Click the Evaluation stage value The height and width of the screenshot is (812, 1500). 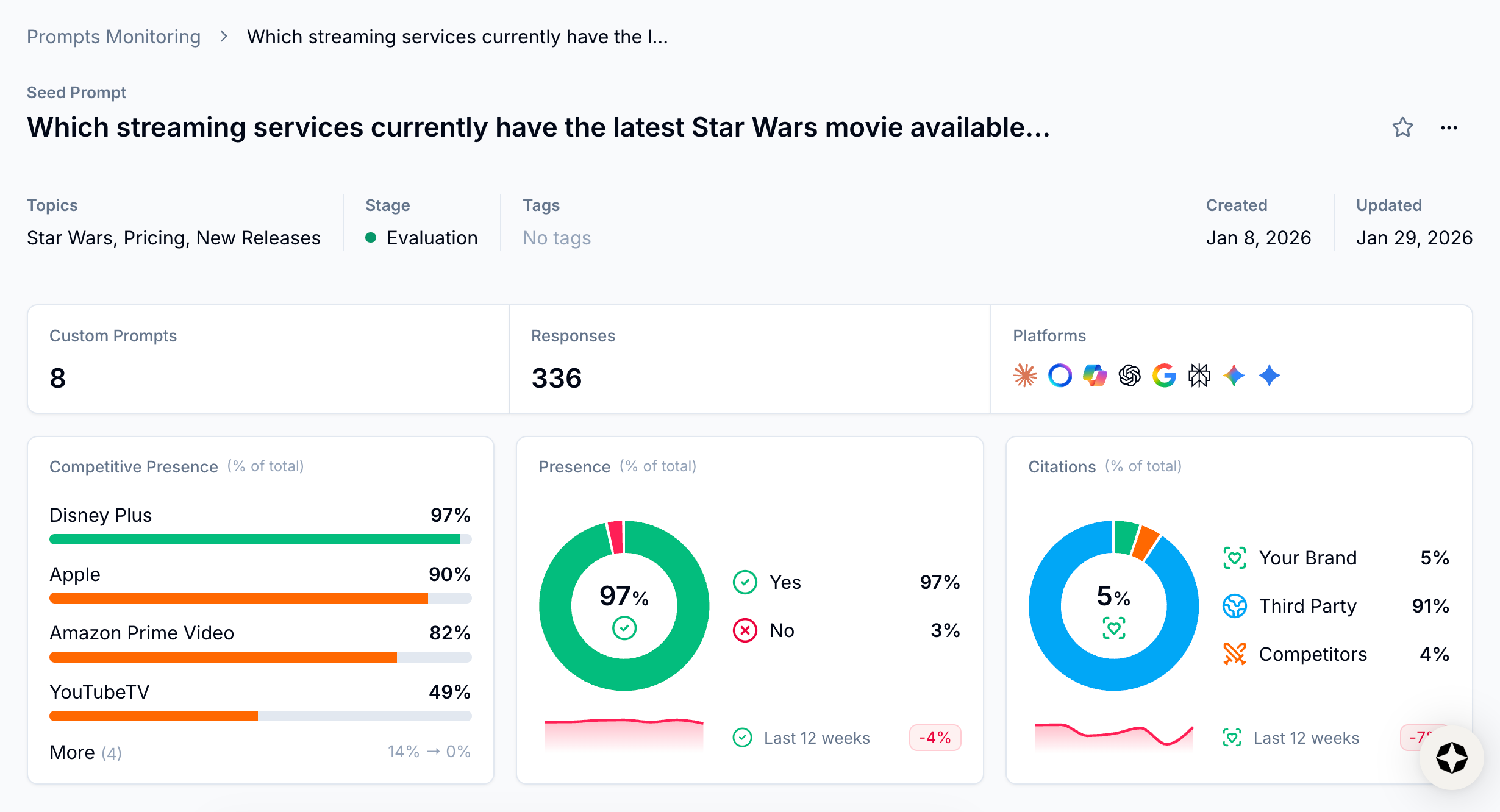422,238
